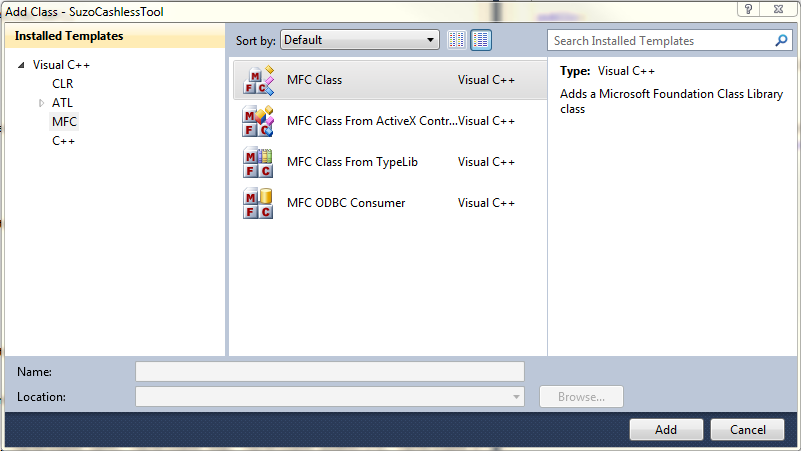
Task: Switch to medium icons list view
Action: (x=481, y=40)
